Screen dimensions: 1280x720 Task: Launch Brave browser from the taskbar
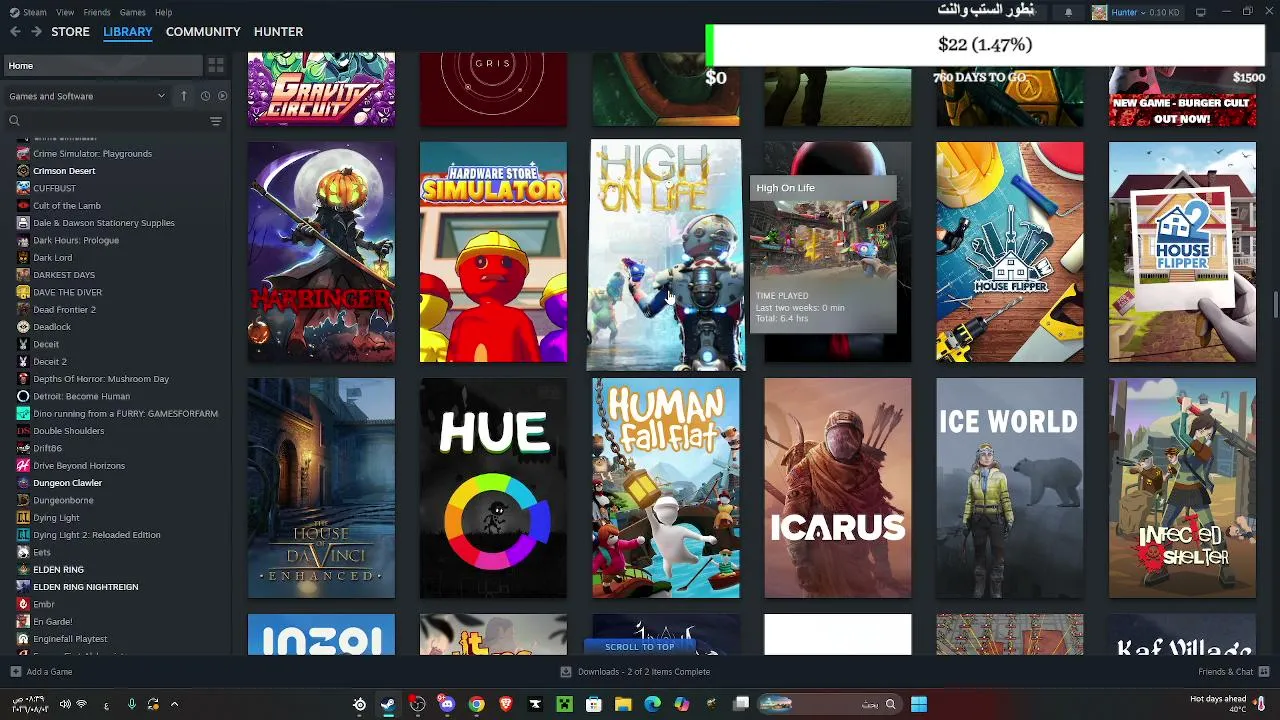coord(506,704)
